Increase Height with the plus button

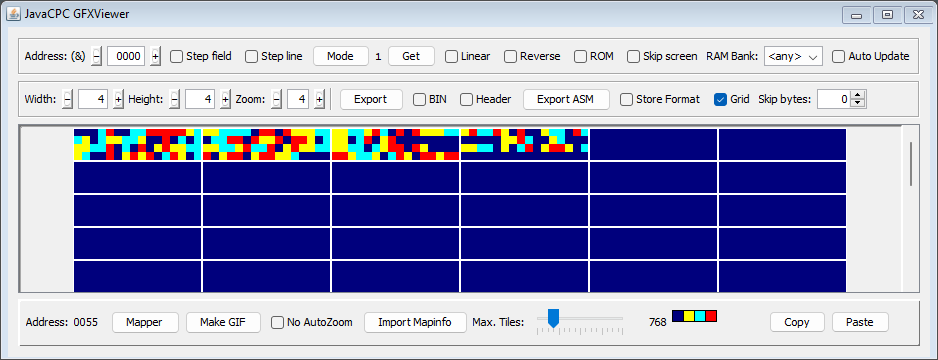(226, 99)
